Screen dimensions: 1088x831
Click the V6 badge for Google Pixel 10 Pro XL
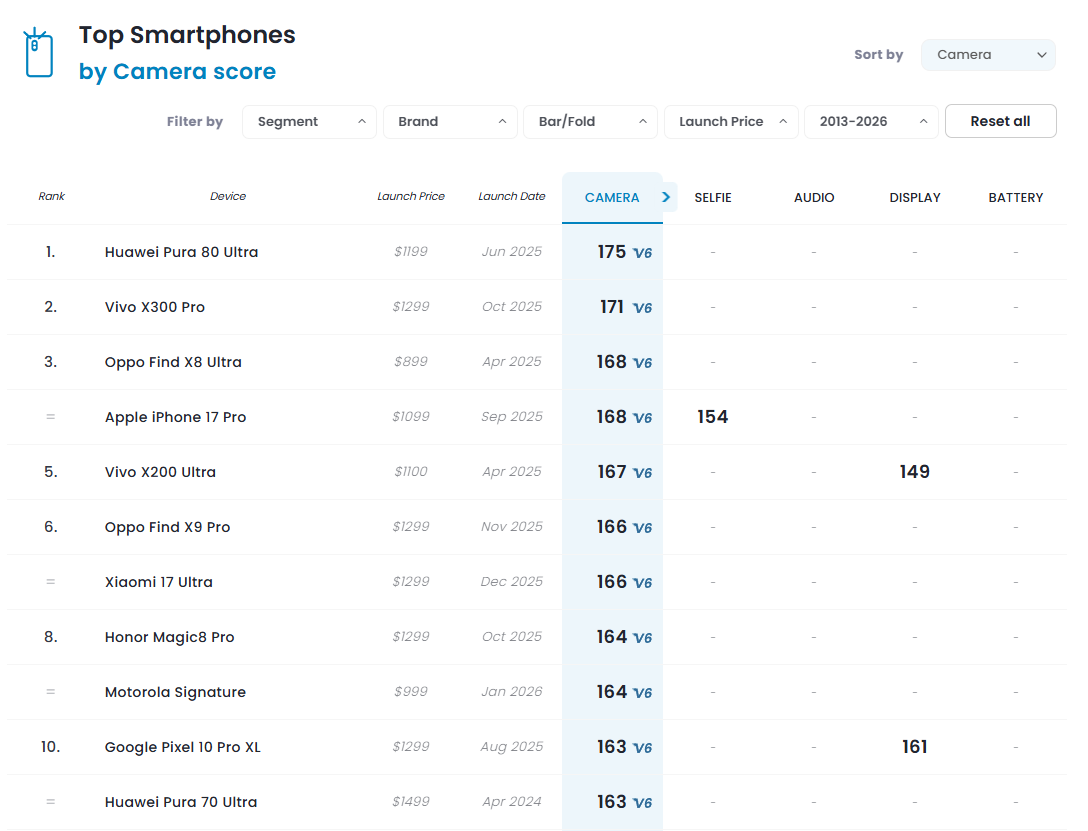tap(643, 748)
